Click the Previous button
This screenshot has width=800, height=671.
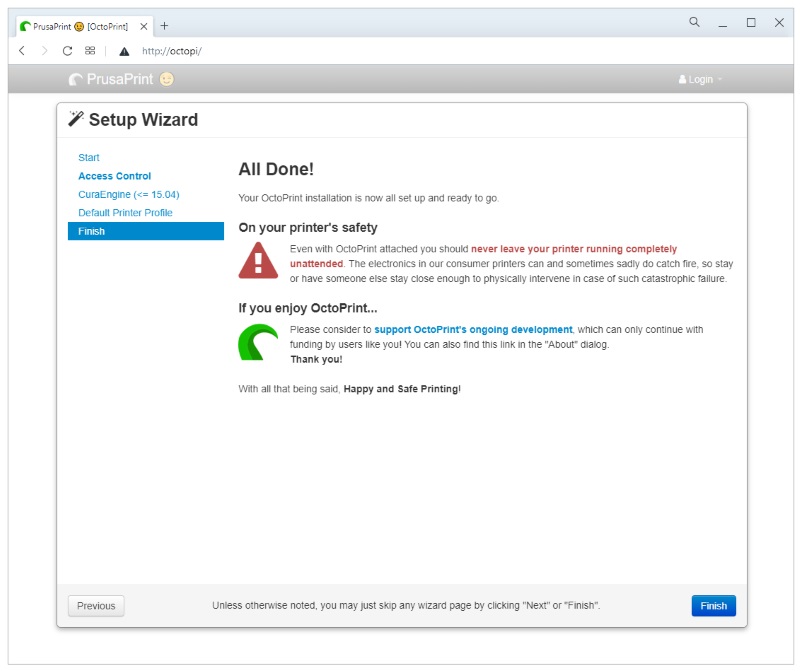pyautogui.click(x=96, y=606)
